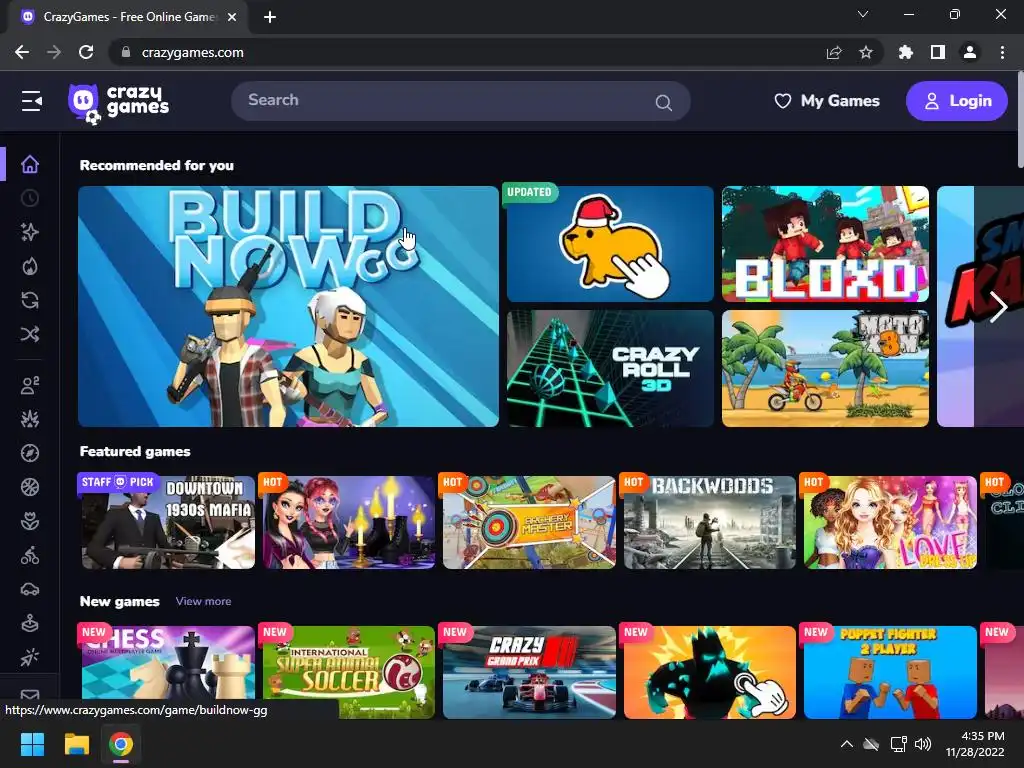Viewport: 1024px width, 768px height.
Task: Open the Updated refresh sidebar icon
Action: point(30,300)
